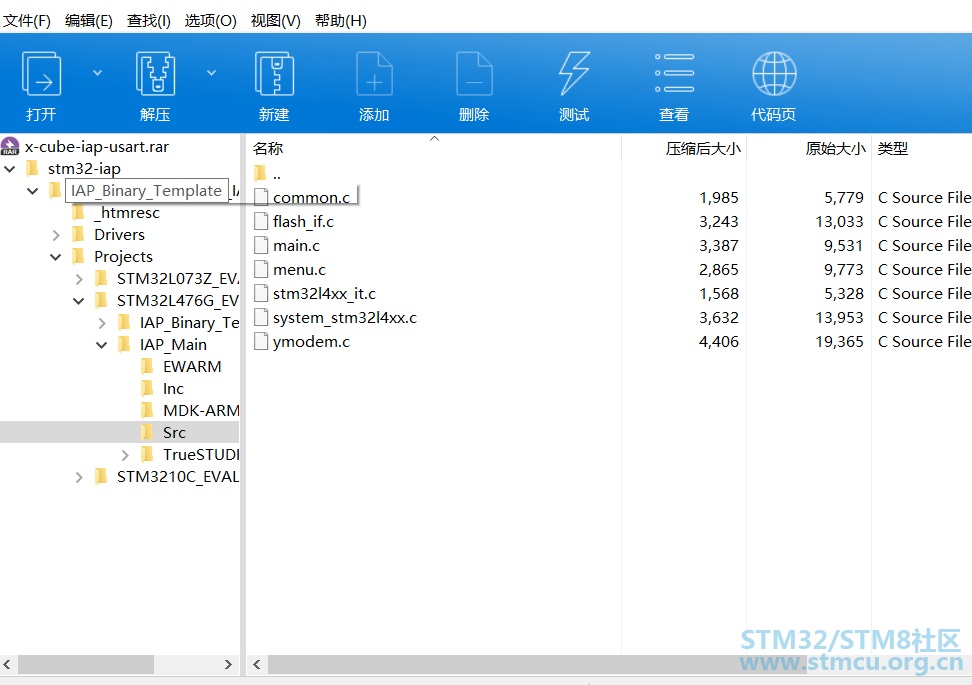This screenshot has height=685, width=972.
Task: Click the file icon of ymodem.c
Action: pos(261,342)
